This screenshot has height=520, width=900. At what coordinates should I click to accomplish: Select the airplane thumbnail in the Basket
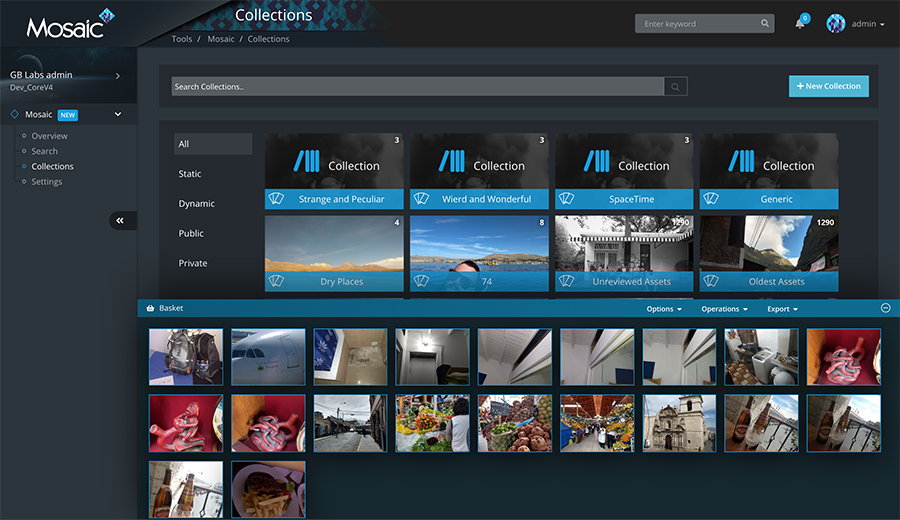point(268,357)
